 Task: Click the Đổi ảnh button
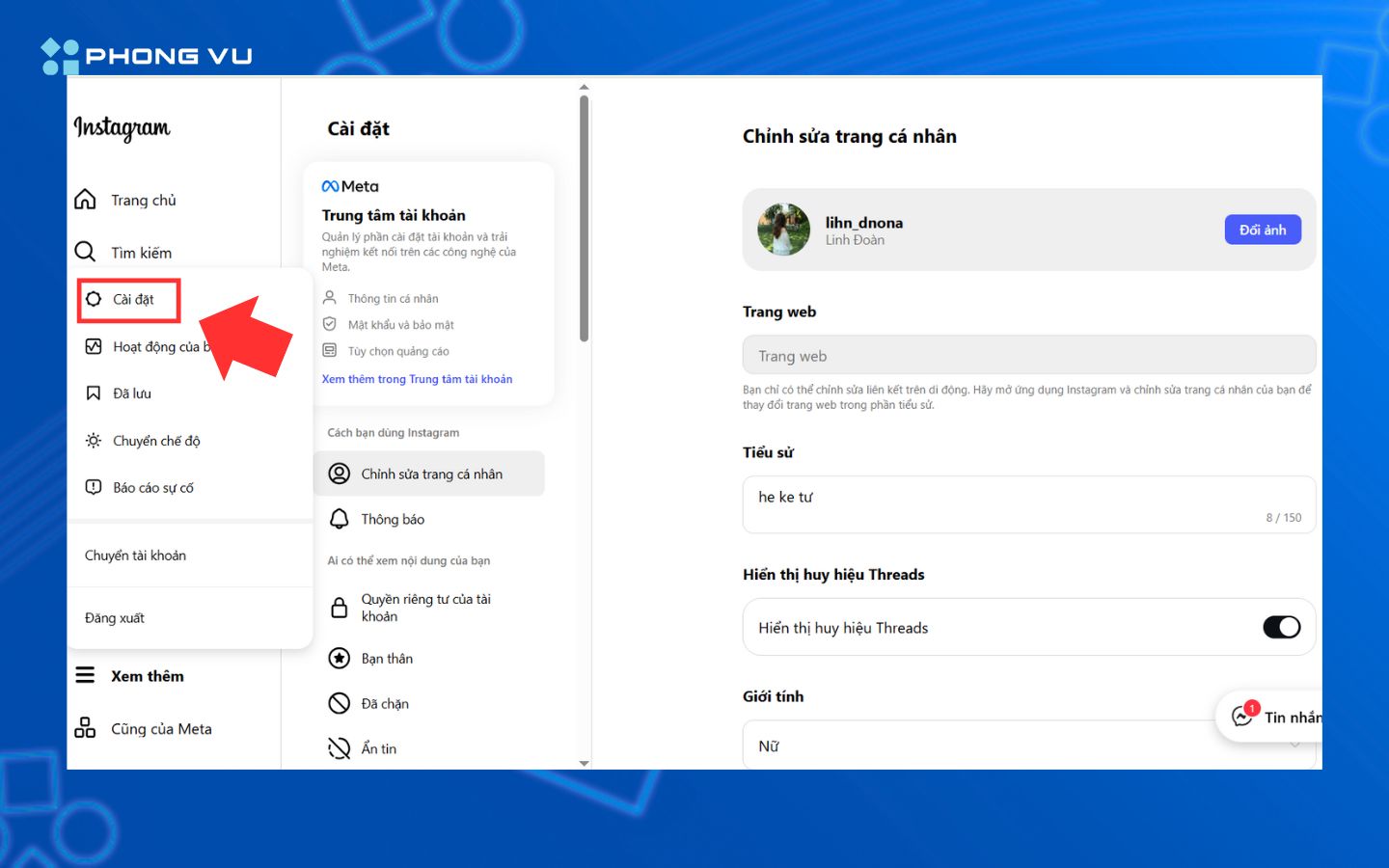[1262, 230]
